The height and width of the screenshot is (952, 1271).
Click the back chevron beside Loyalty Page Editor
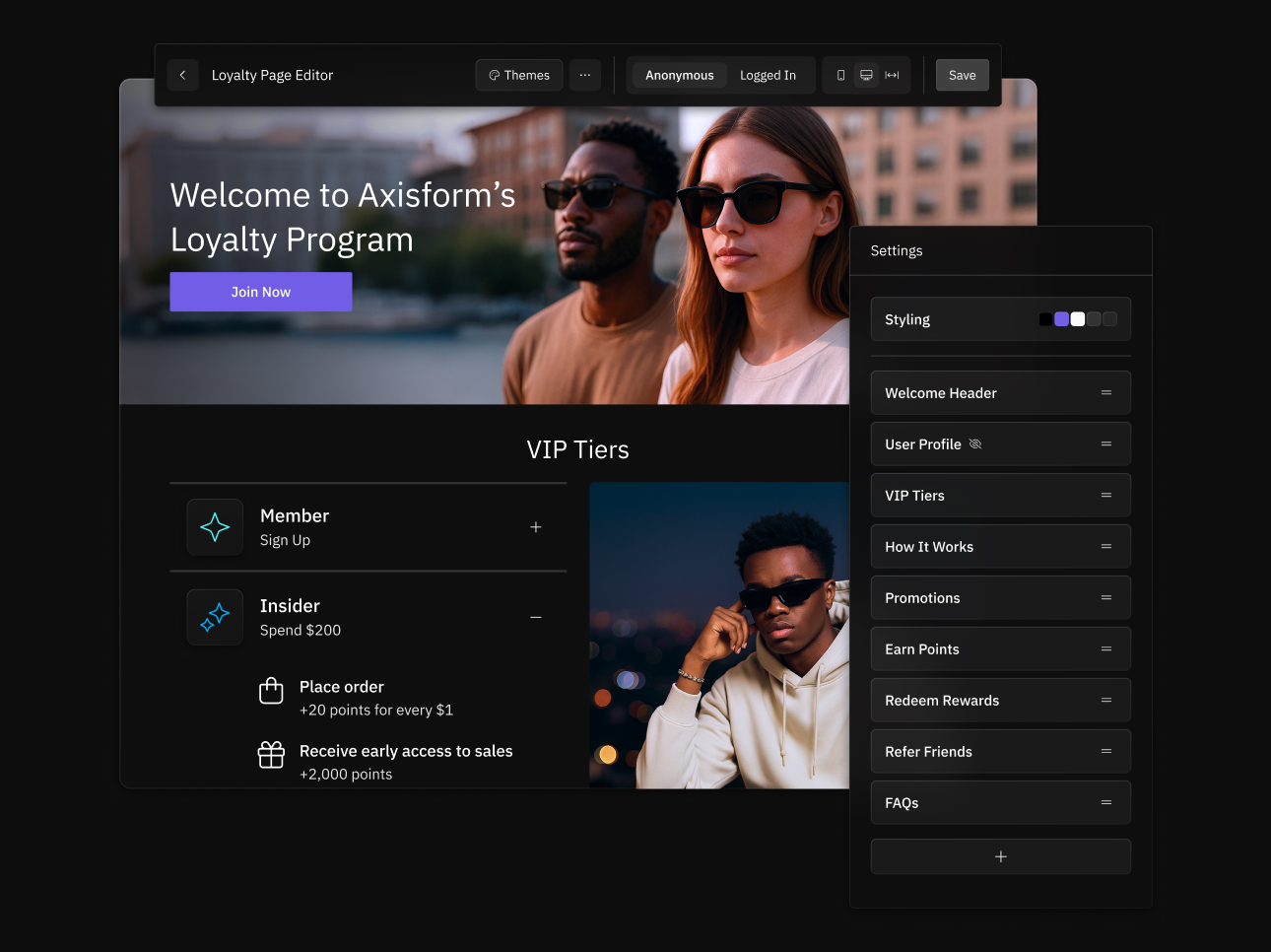(x=183, y=75)
